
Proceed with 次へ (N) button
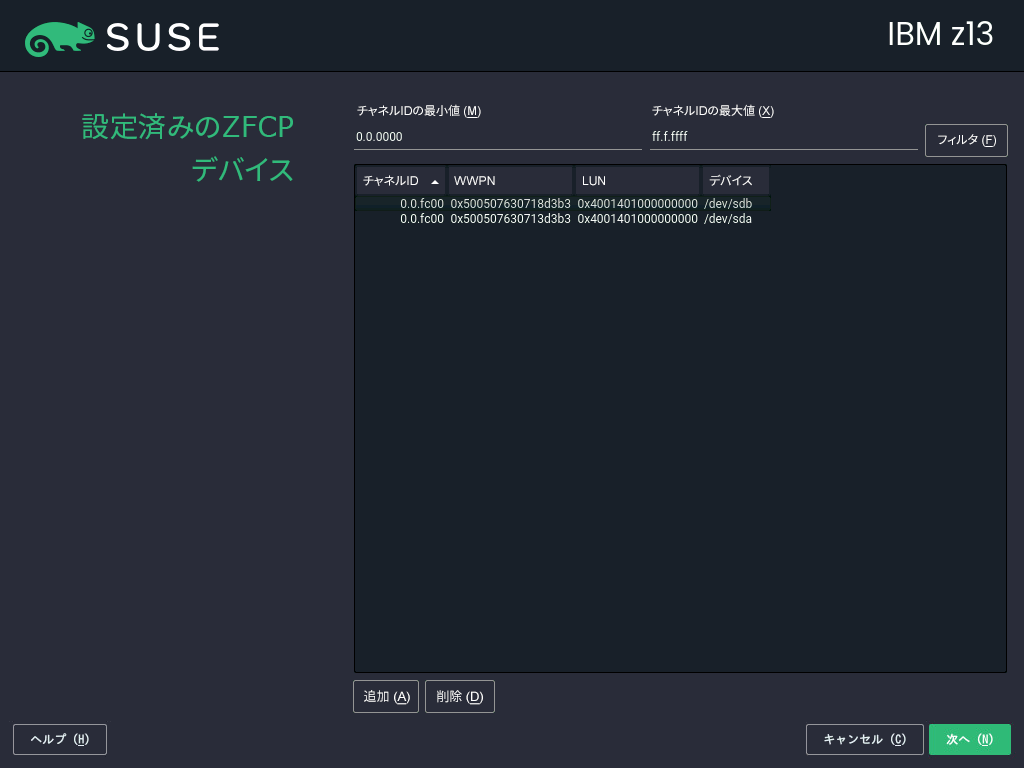tap(970, 739)
